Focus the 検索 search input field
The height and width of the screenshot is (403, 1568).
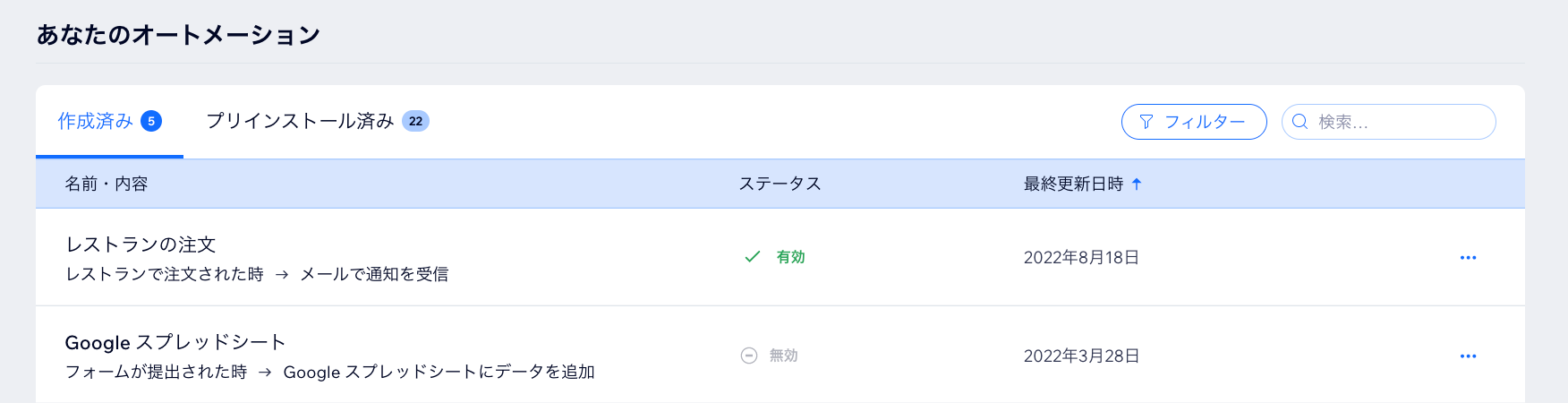coord(1389,122)
